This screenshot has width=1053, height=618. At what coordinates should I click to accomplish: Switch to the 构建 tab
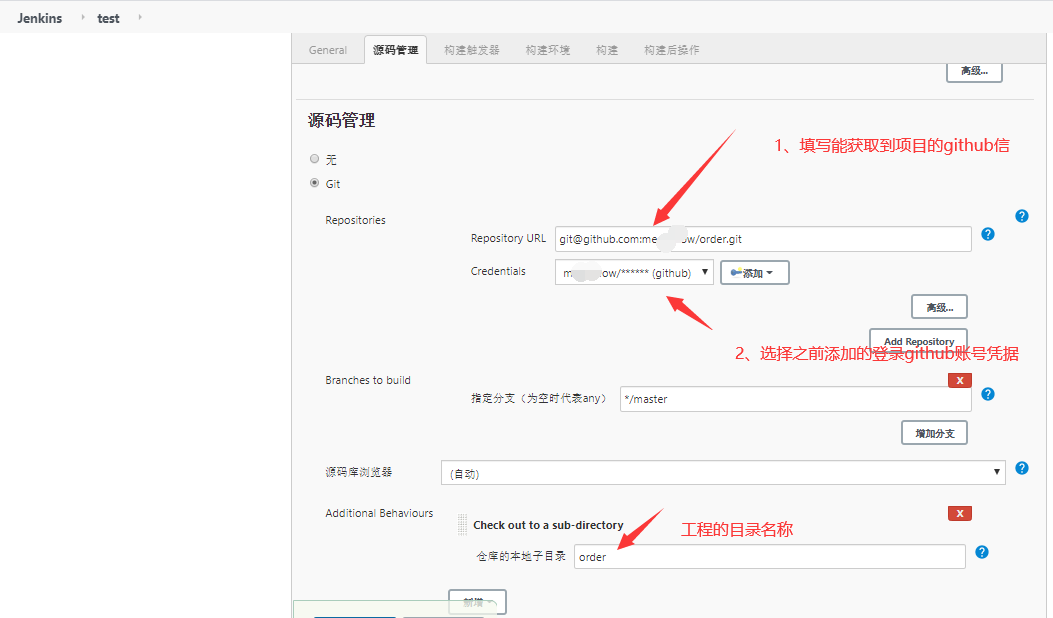pos(607,50)
